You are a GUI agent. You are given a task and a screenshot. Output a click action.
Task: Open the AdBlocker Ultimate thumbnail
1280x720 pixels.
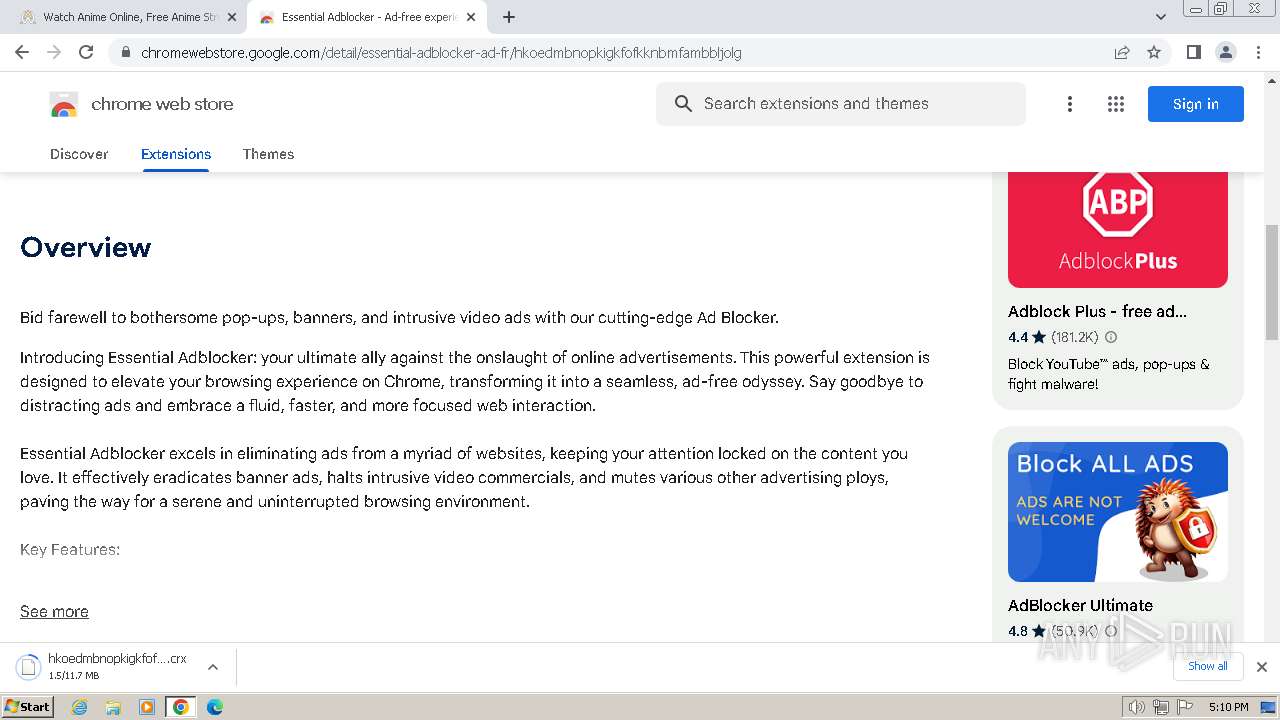pos(1117,511)
